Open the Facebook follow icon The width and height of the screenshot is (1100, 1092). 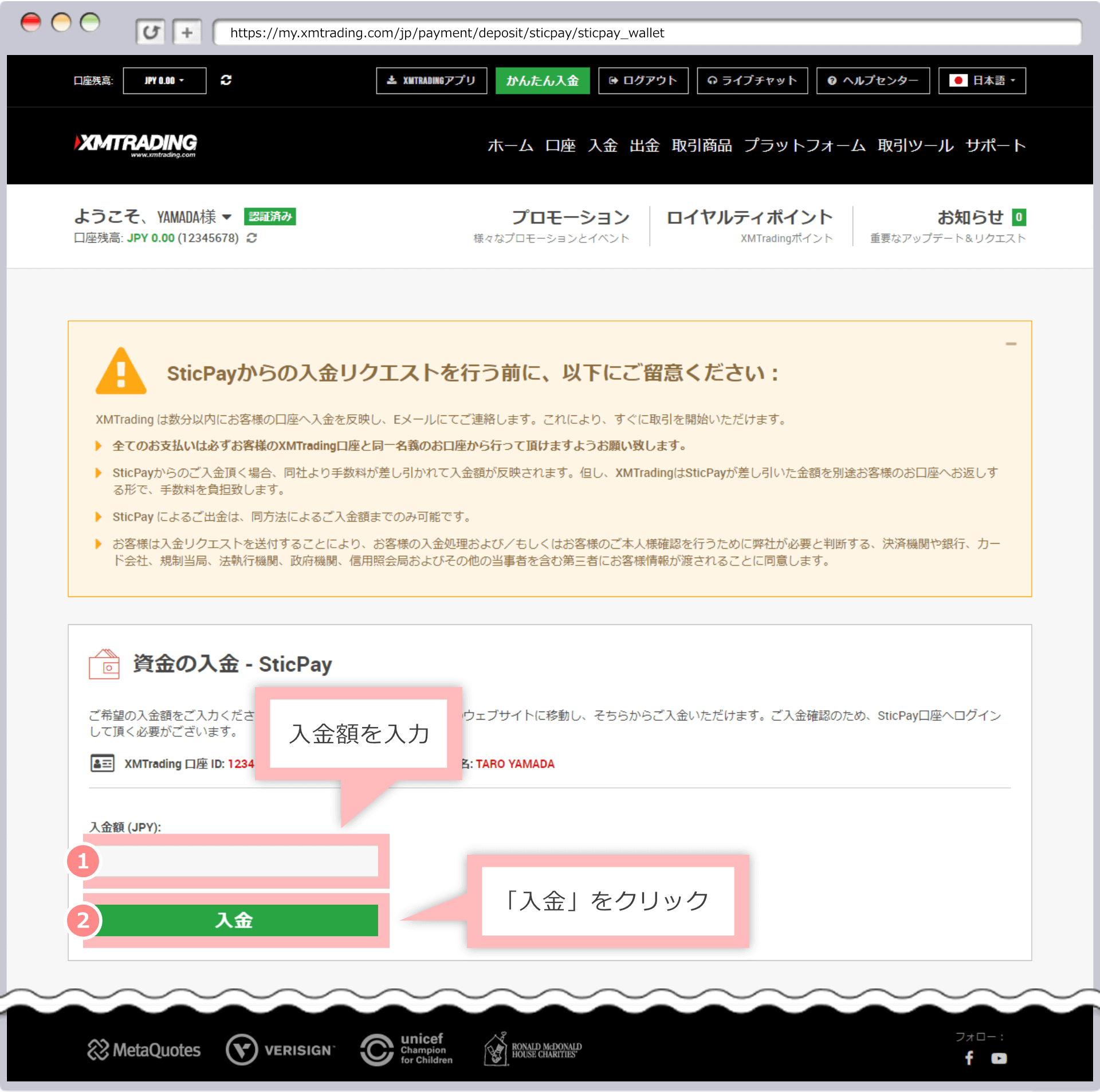969,1058
